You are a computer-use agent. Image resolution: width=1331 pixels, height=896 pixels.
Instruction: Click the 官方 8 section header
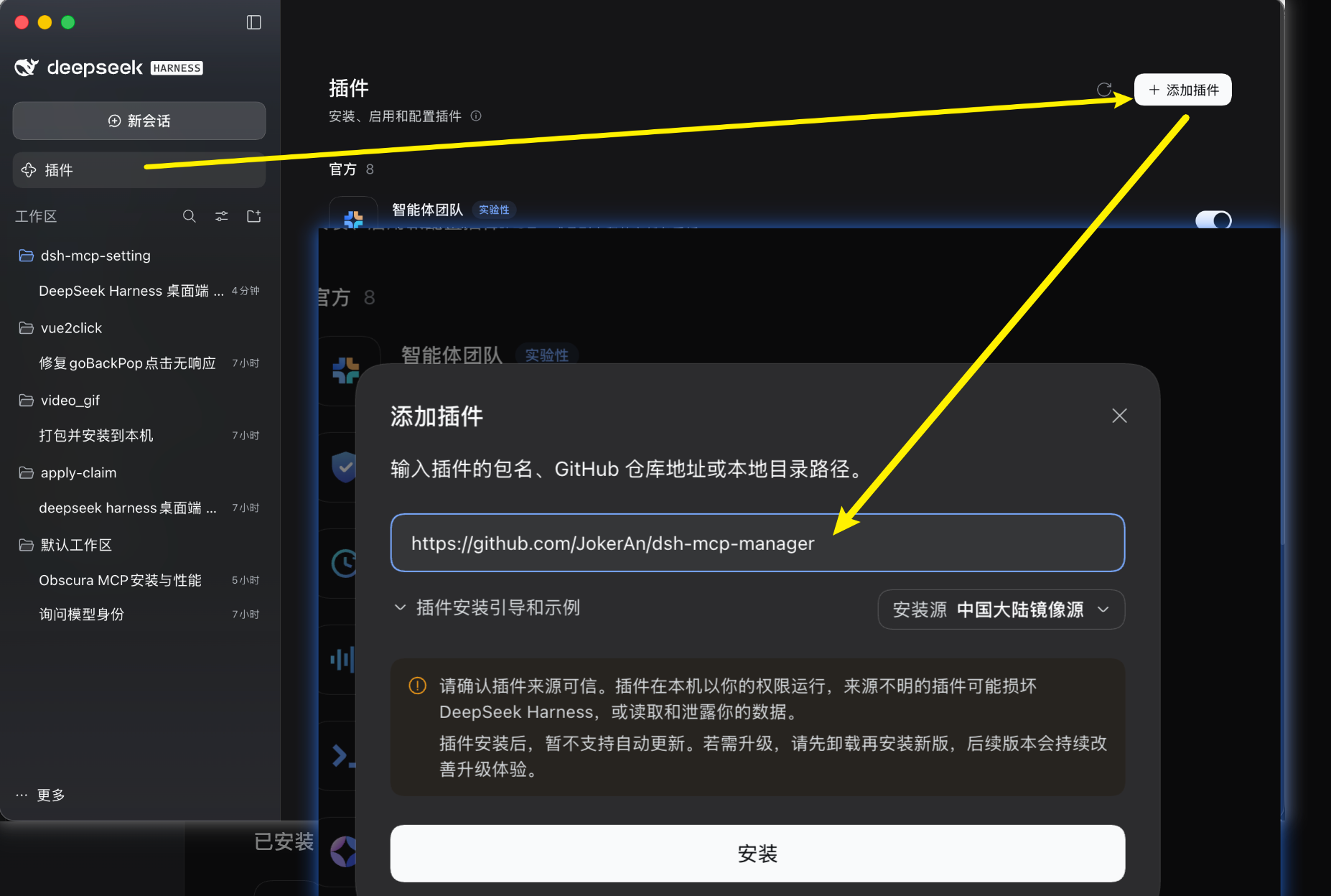coord(351,169)
